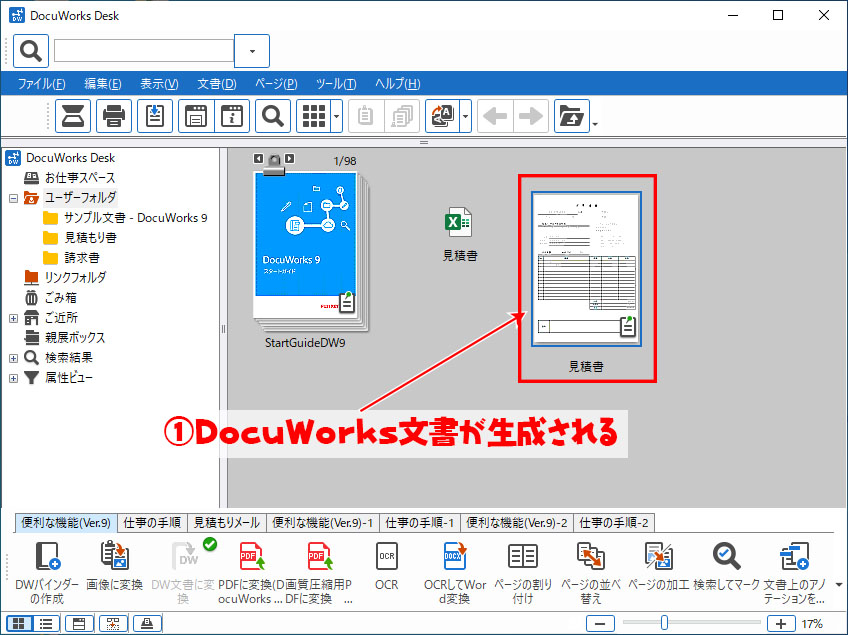Select 見積もり書 folder in tree
Viewport: 848px width, 635px height.
pyautogui.click(x=90, y=238)
